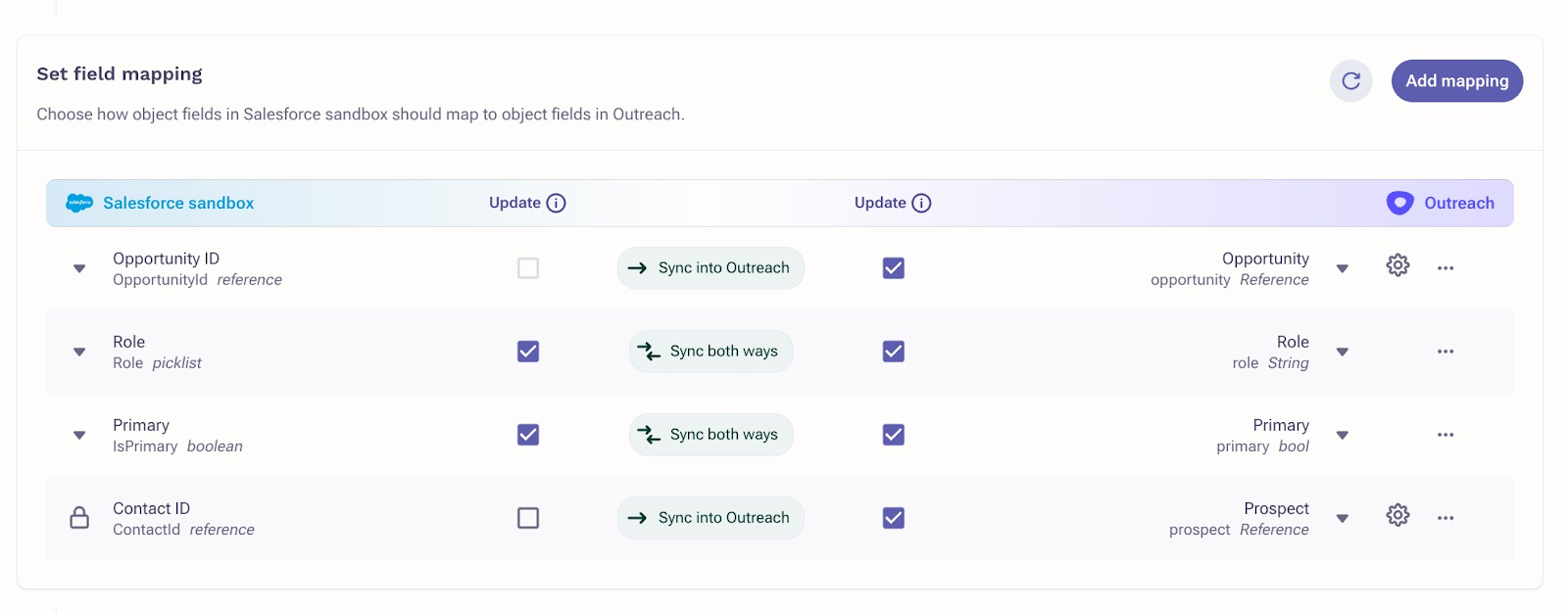The height and width of the screenshot is (614, 1568).
Task: Check Salesforce update checkbox for Contact ID
Action: (528, 518)
